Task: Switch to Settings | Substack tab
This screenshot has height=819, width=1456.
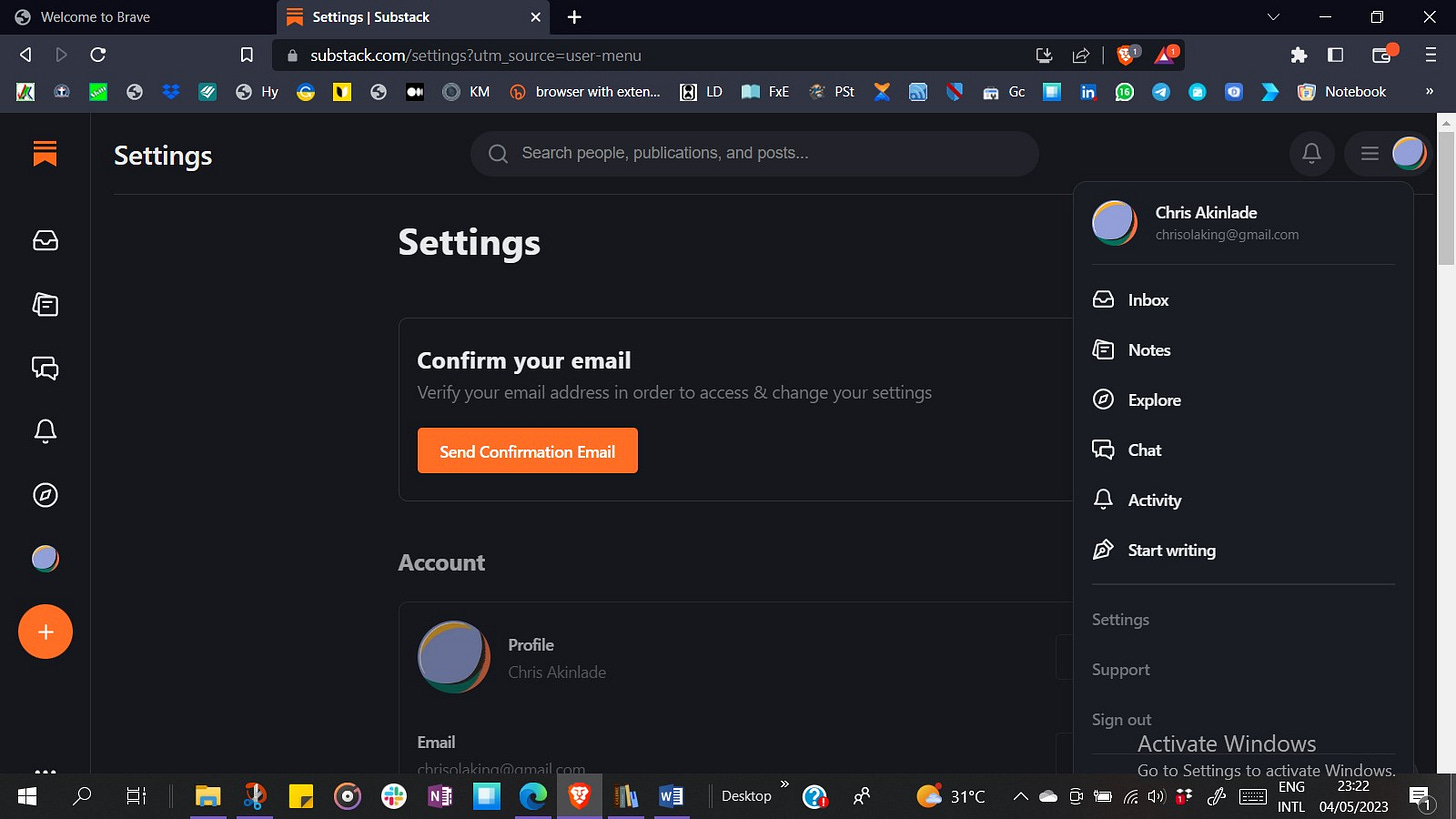Action: click(413, 17)
